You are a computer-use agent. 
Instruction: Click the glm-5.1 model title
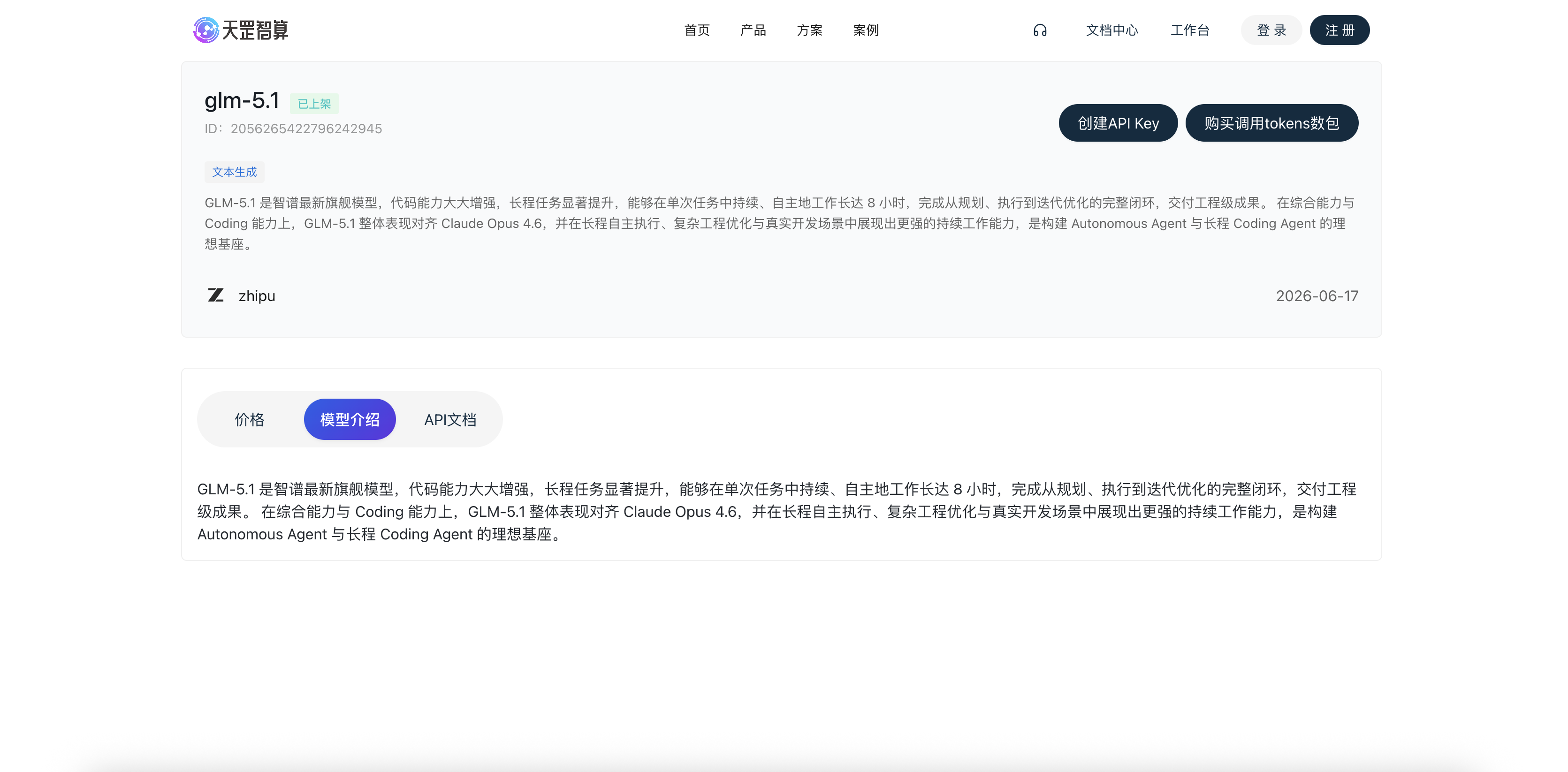242,100
